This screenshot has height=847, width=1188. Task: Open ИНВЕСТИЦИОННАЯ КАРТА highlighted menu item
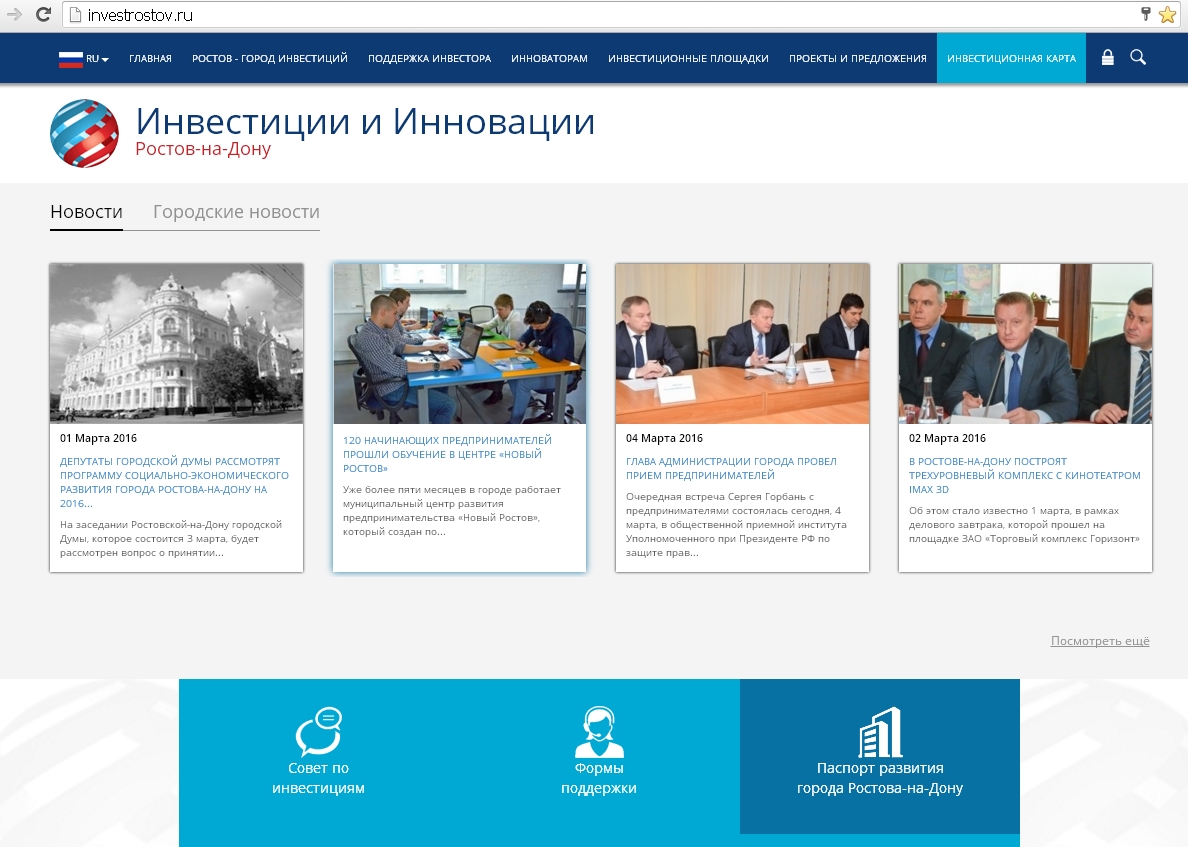1011,58
